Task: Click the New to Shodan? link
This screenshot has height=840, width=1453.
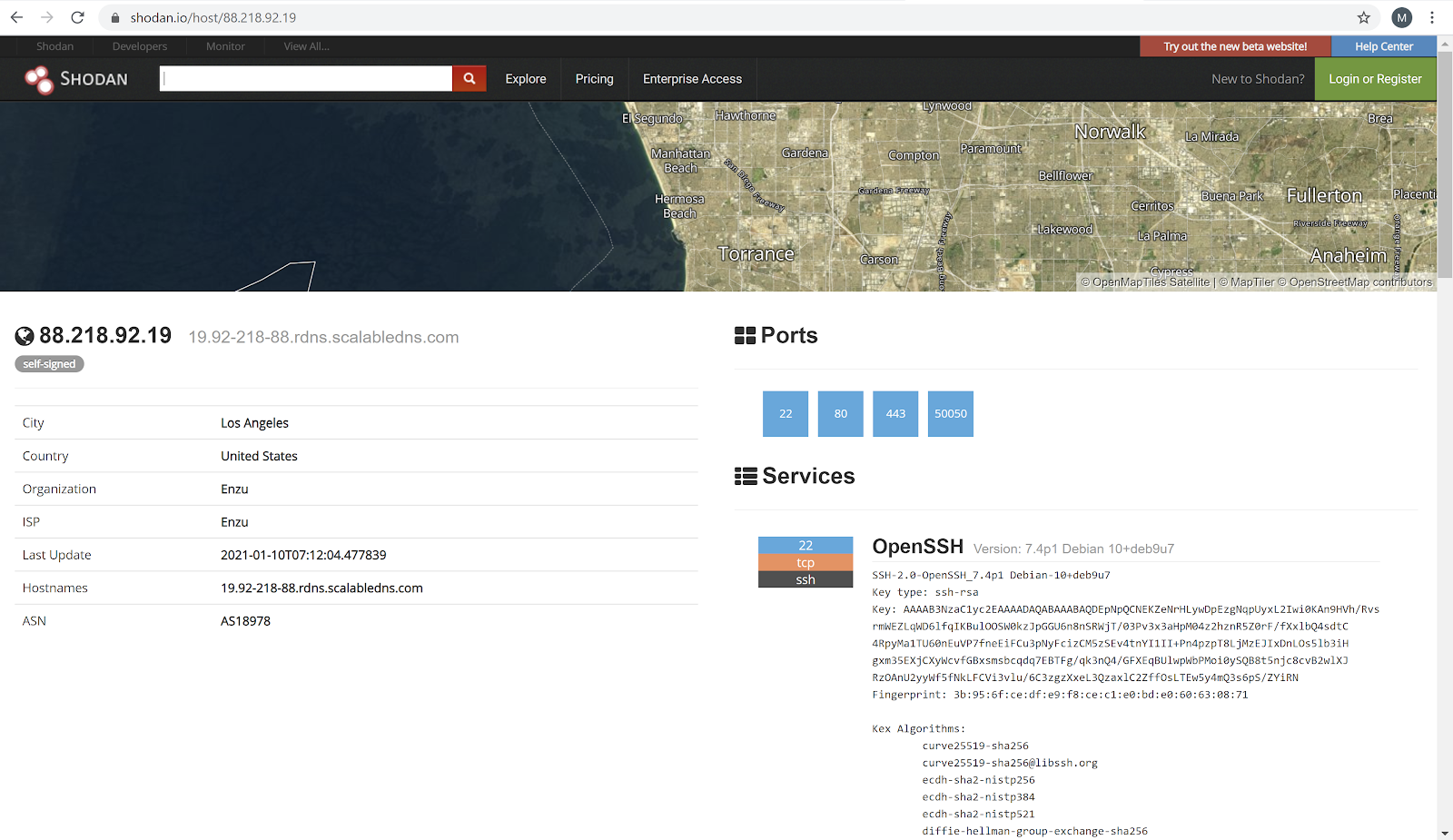Action: click(x=1258, y=79)
